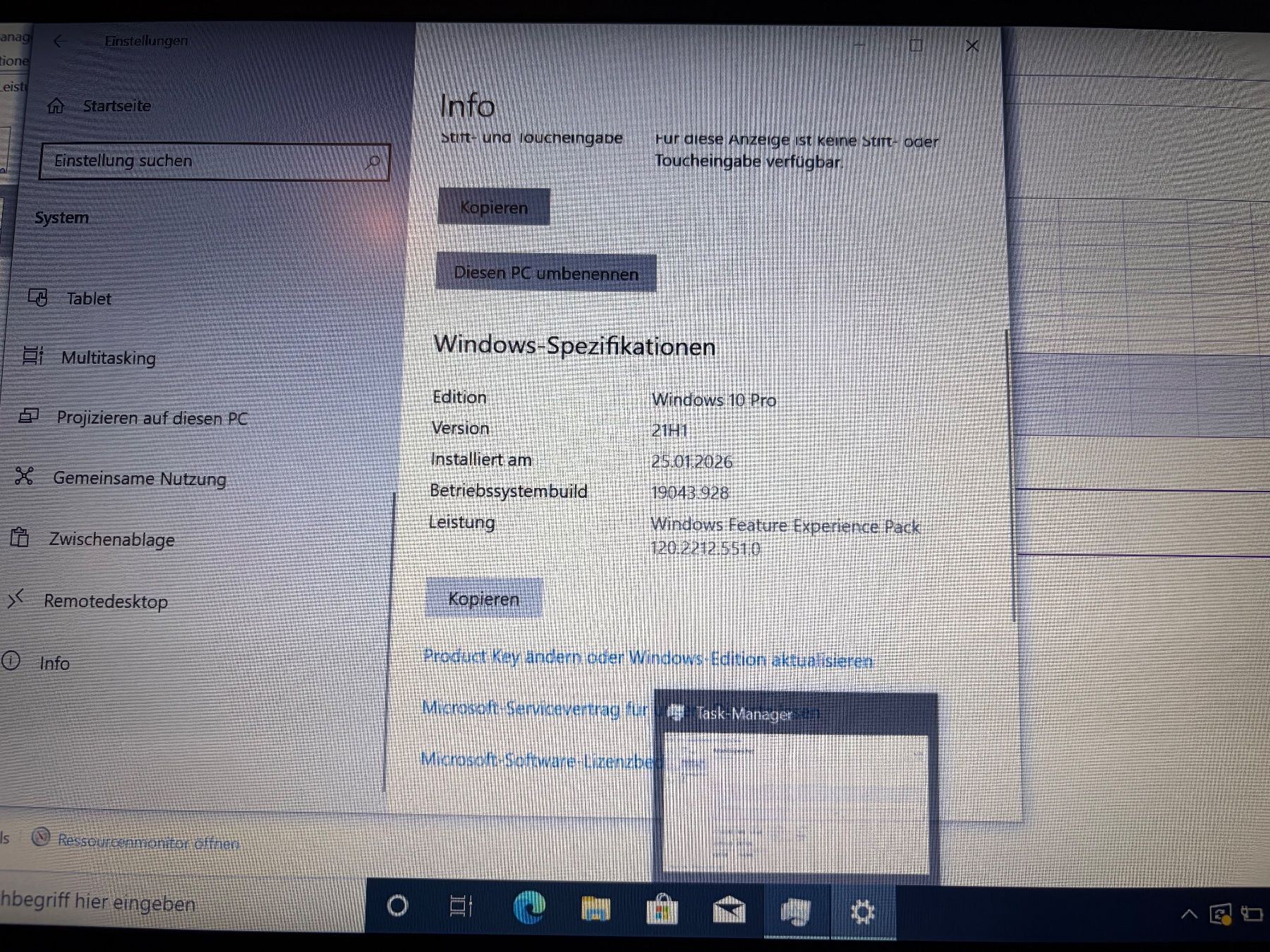Select the Windows 10 Pro edition text
The image size is (1270, 952).
(714, 400)
